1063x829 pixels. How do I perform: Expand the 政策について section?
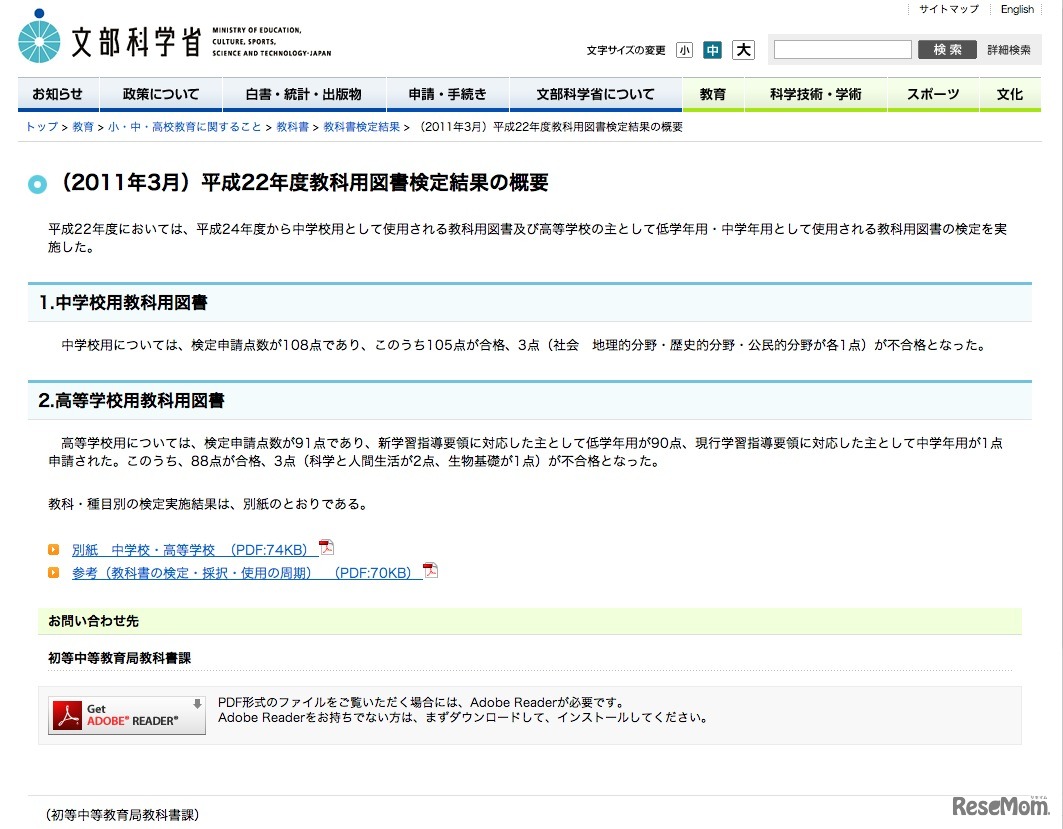[160, 93]
